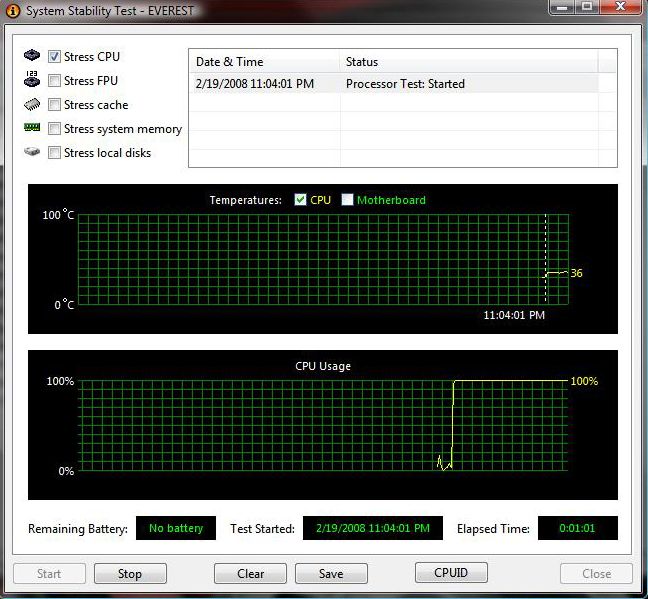Screen dimensions: 648x599
Task: Tick the Stress local disks checkbox
Action: tap(55, 153)
